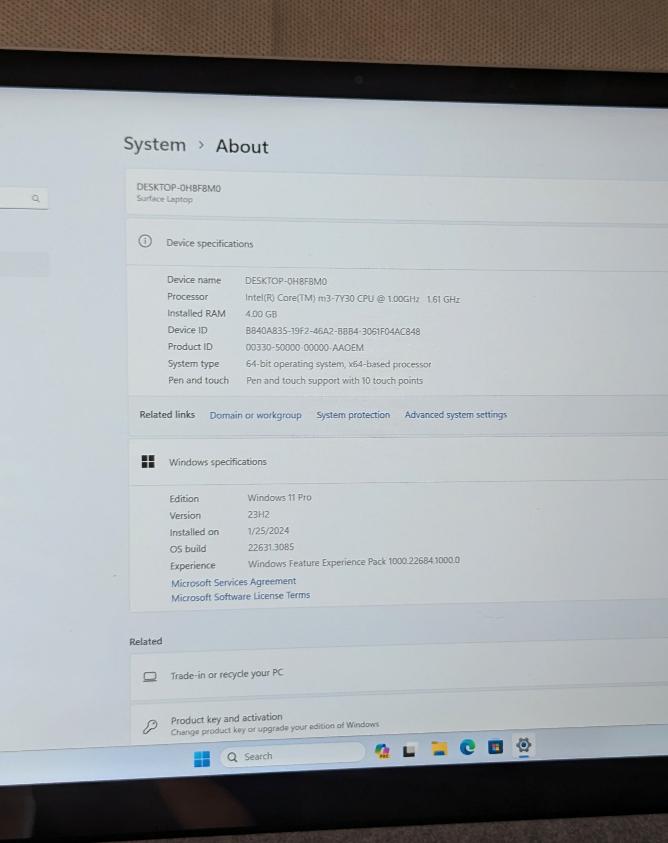Click the taskbar Search box
Image resolution: width=668 pixels, height=843 pixels.
coord(292,755)
